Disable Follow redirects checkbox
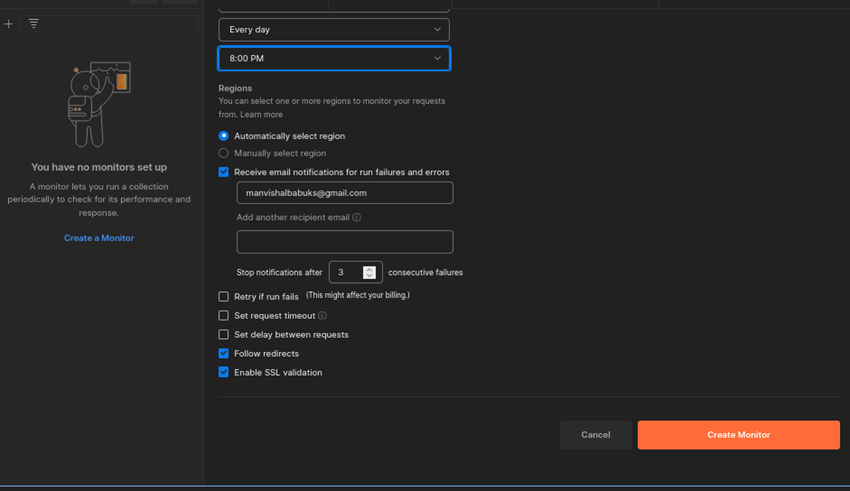This screenshot has height=491, width=850. (x=224, y=354)
